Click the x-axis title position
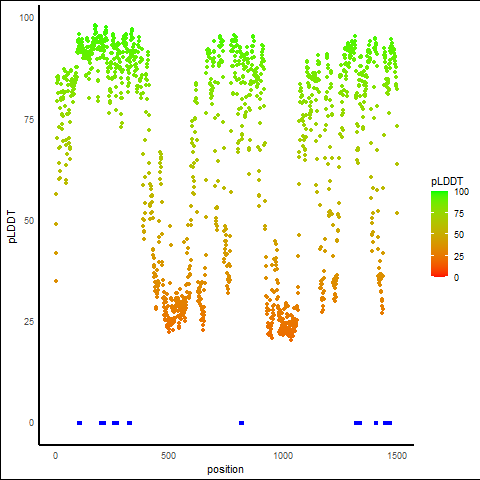 (x=225, y=469)
